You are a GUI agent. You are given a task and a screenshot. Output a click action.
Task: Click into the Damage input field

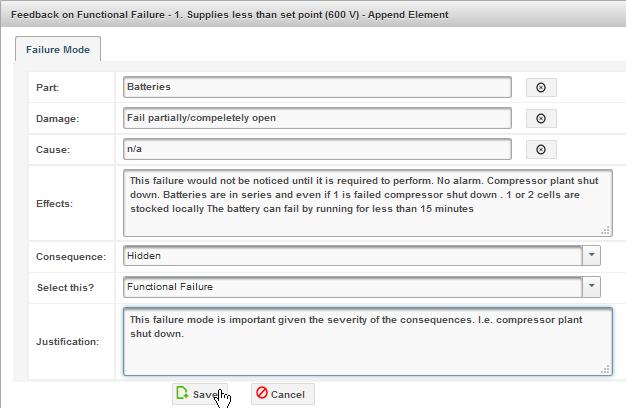317,118
